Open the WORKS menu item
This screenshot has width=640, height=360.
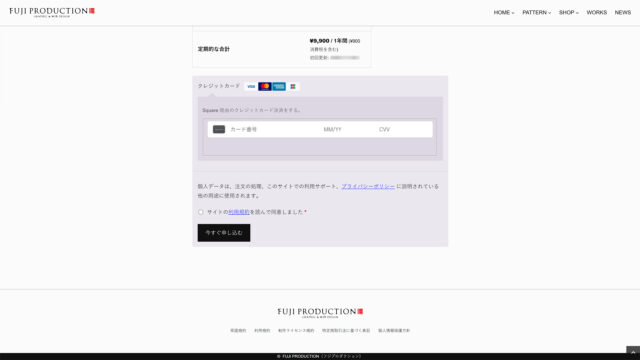(597, 13)
